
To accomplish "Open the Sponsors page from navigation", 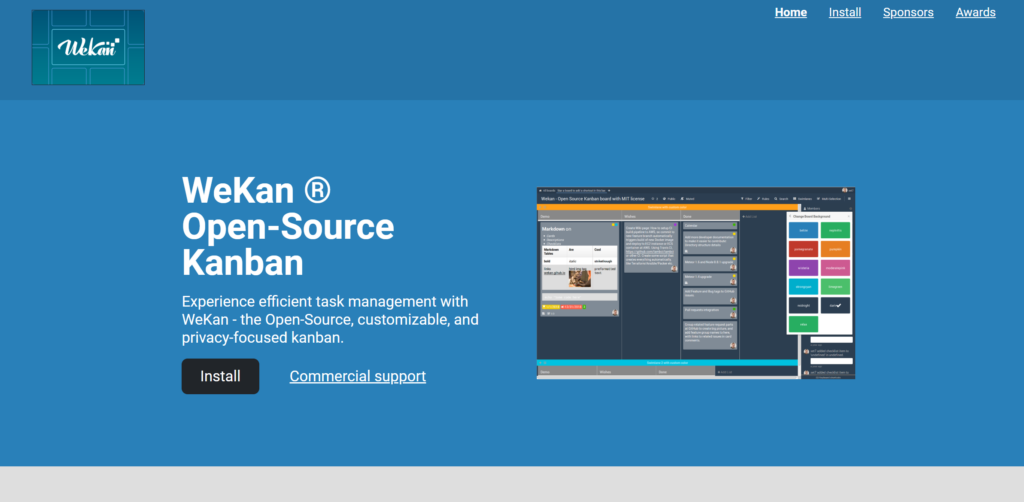I will tap(908, 12).
